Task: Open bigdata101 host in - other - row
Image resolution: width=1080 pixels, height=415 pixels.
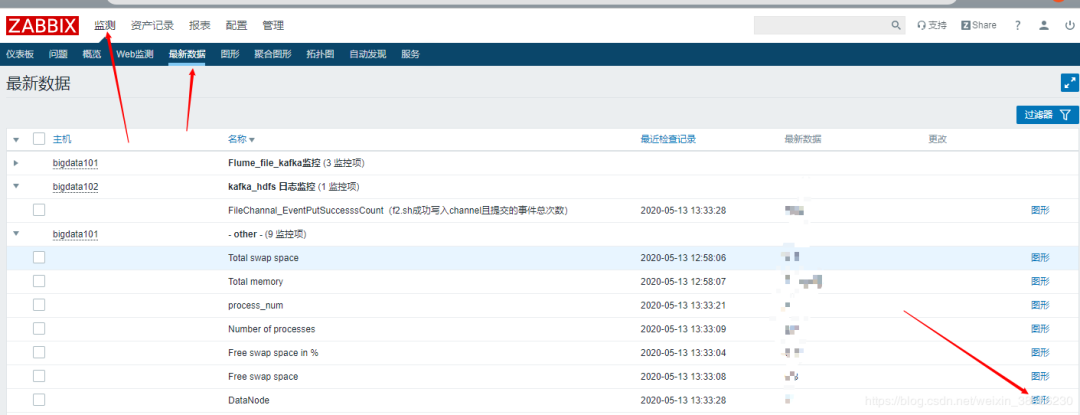Action: (76, 234)
